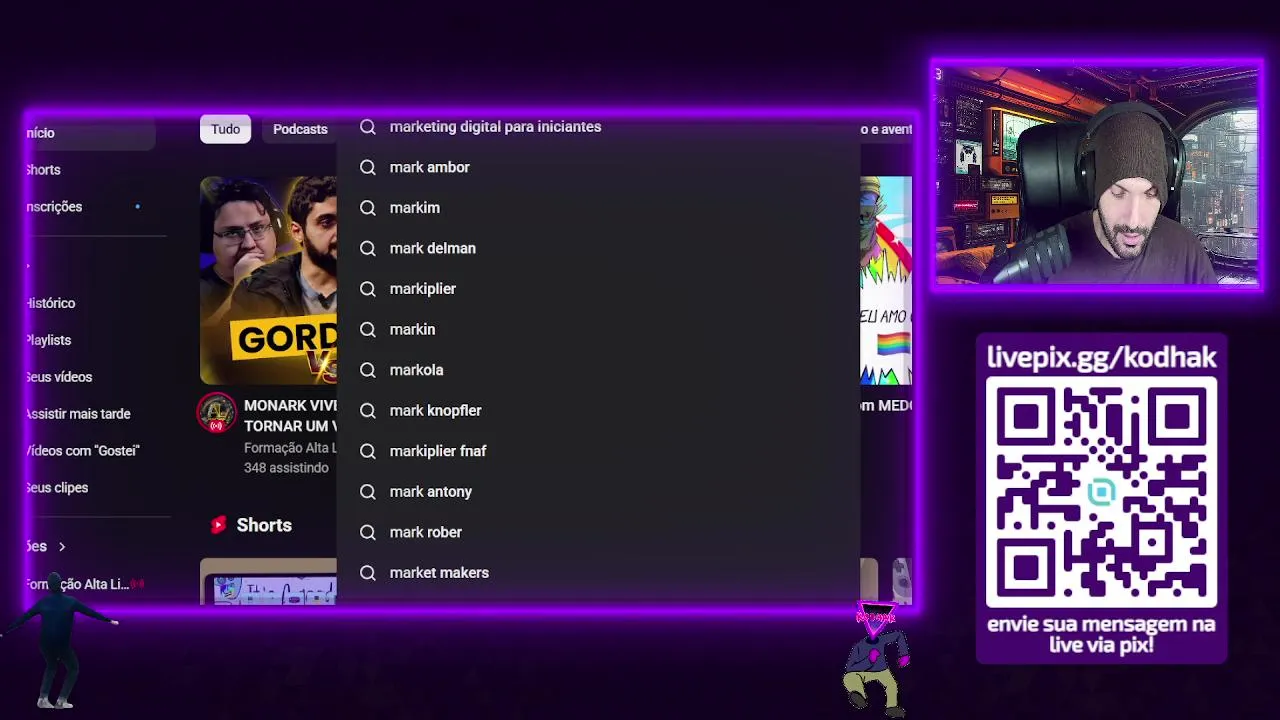Viewport: 1280px width, 720px height.
Task: Click search icon beside 'markola'
Action: coord(368,370)
